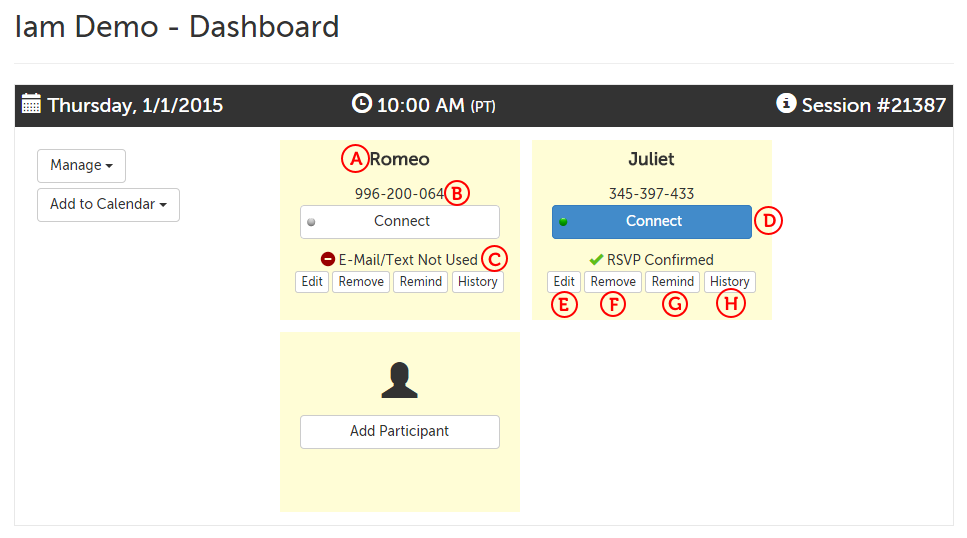
Task: Open the Manage dropdown menu
Action: 81,165
